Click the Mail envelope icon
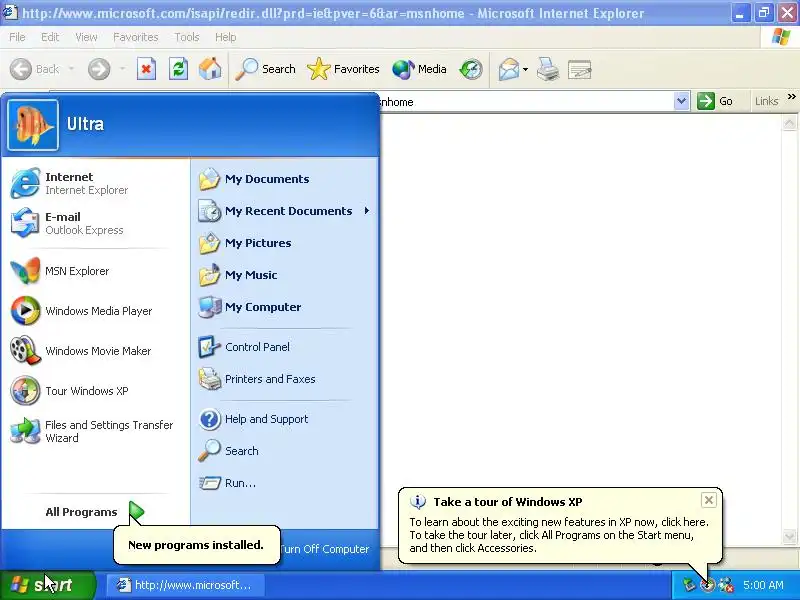800x600 pixels. pos(509,69)
